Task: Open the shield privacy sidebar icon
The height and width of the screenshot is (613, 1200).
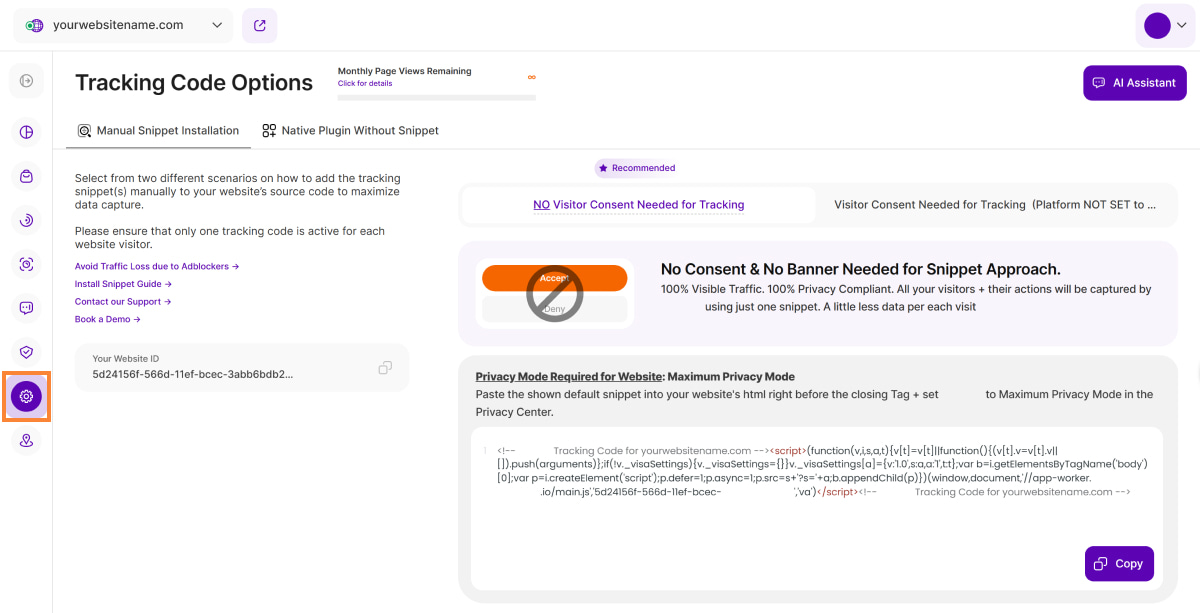Action: (26, 352)
